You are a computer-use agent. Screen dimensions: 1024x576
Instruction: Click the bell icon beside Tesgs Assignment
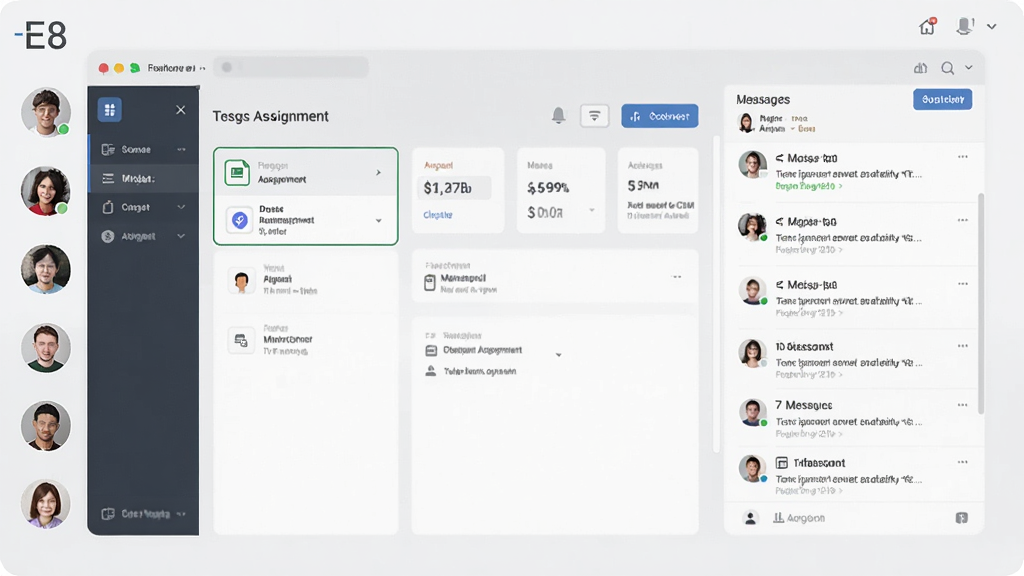pos(558,116)
